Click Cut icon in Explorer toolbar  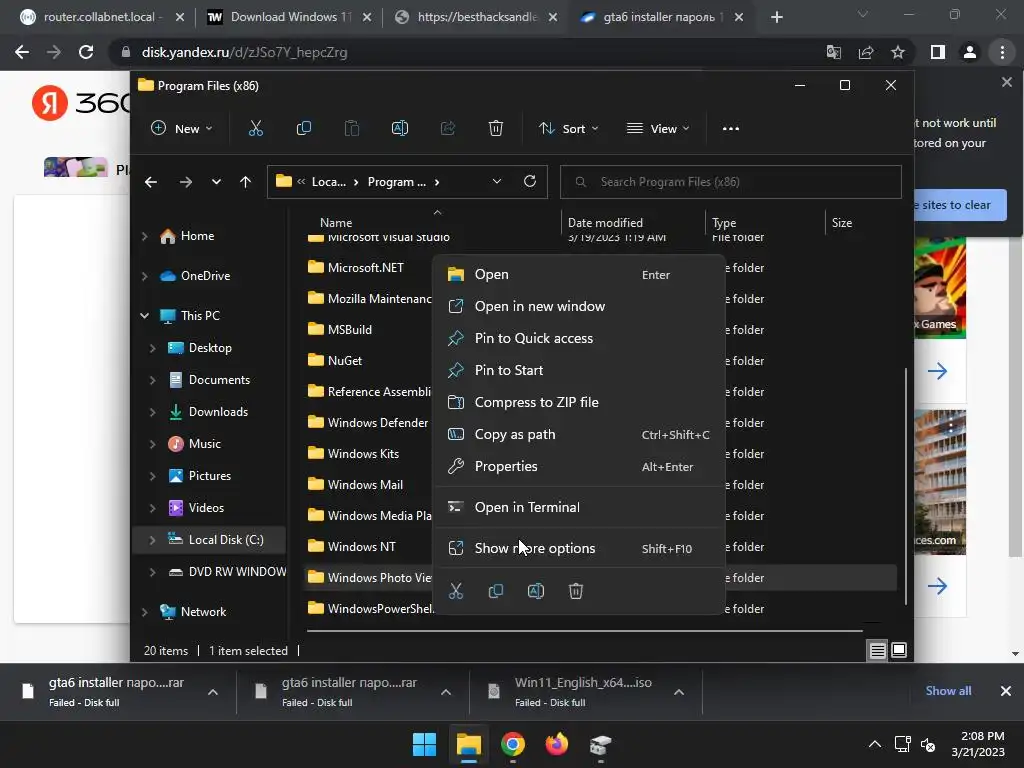pos(255,129)
